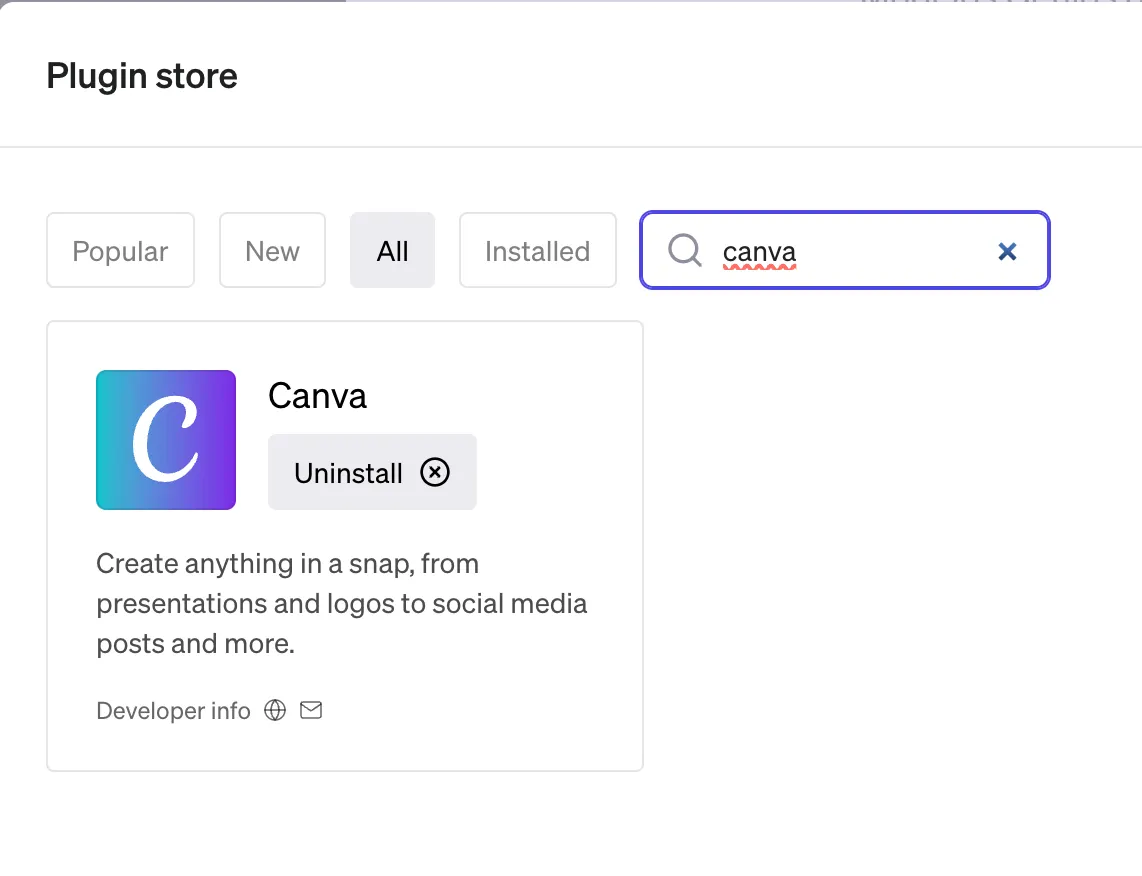This screenshot has width=1142, height=876.
Task: Place cursor on typed 'canva' search text
Action: [x=759, y=251]
